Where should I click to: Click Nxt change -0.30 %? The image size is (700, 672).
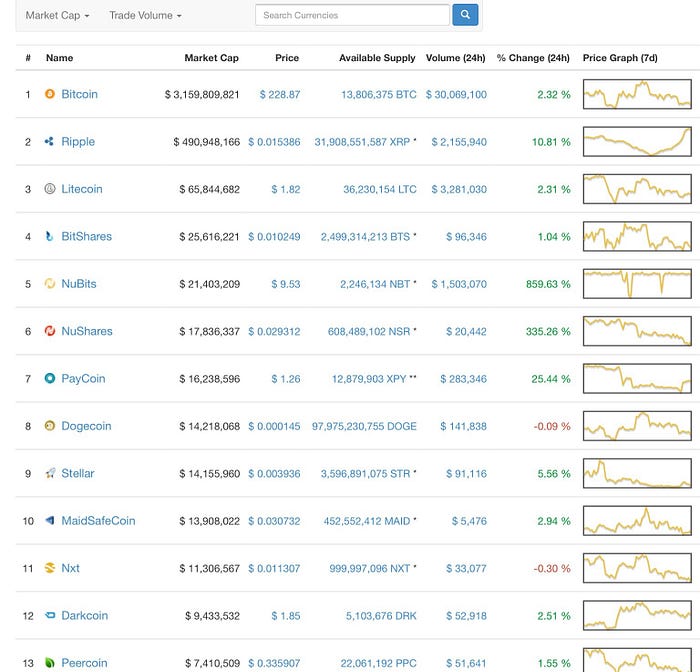coord(552,568)
